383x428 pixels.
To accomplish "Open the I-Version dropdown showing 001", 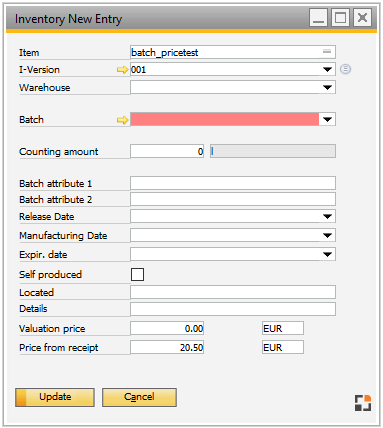I will point(327,70).
